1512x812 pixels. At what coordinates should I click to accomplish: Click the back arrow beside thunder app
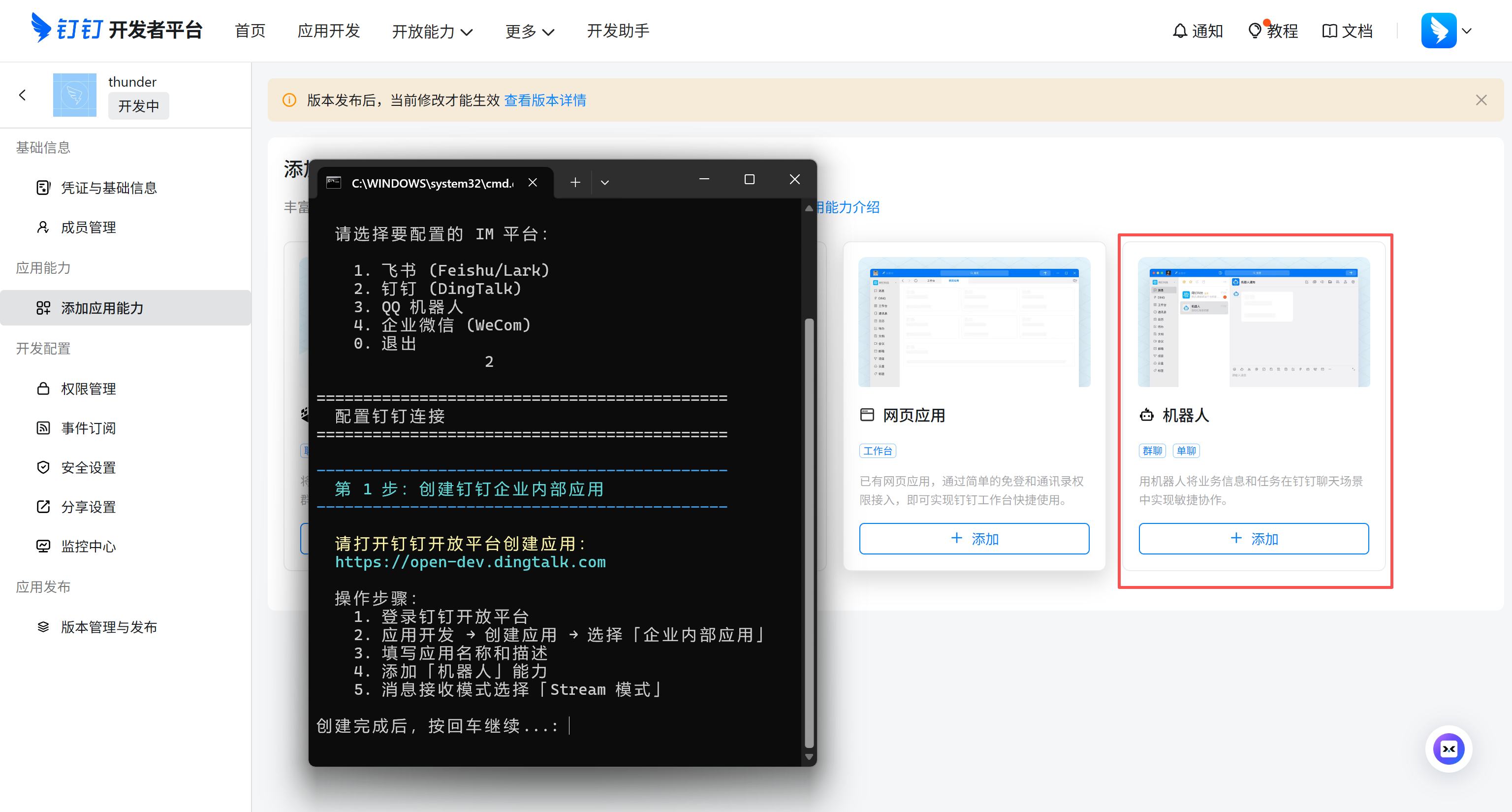click(x=22, y=95)
